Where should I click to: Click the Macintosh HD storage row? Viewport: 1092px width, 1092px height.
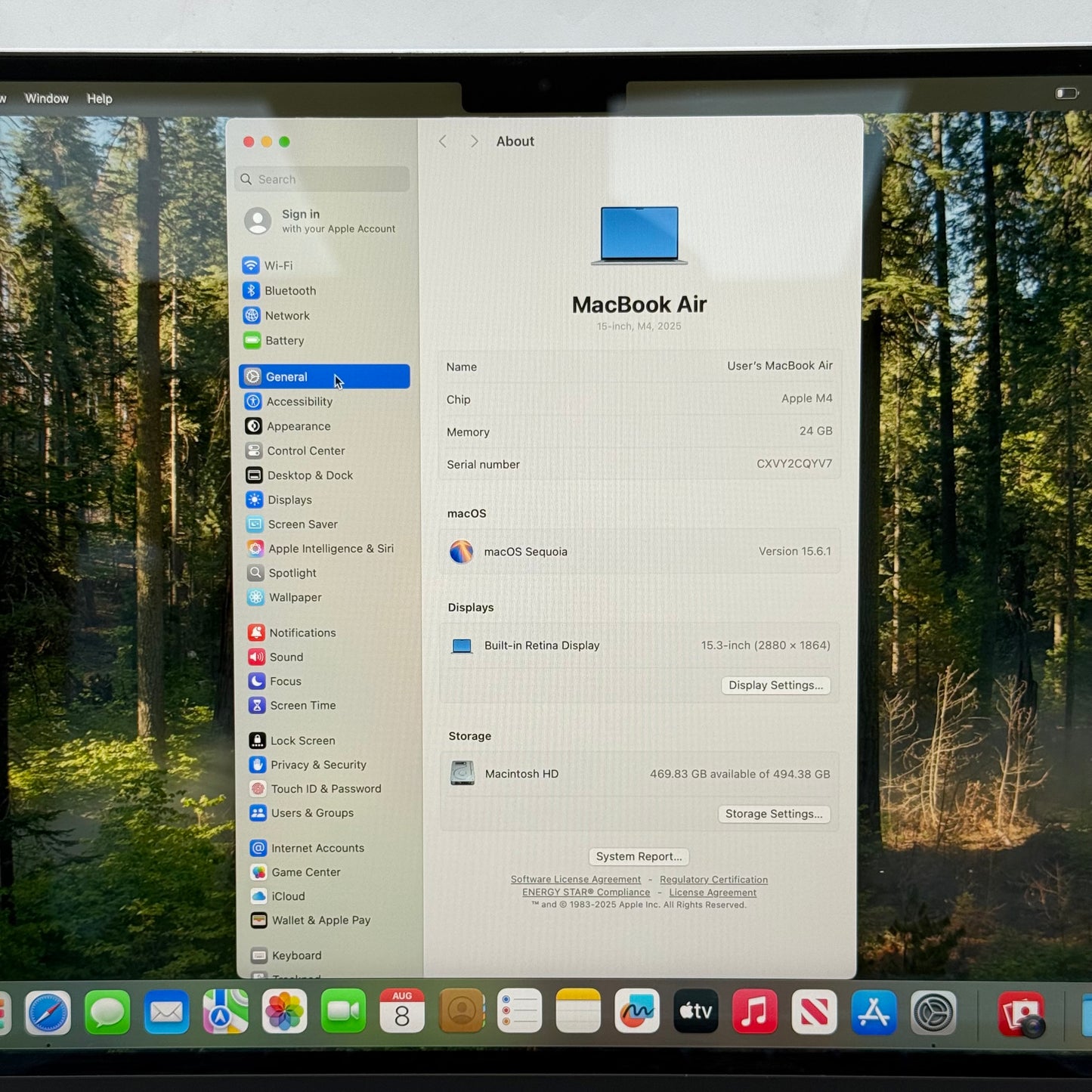click(639, 774)
